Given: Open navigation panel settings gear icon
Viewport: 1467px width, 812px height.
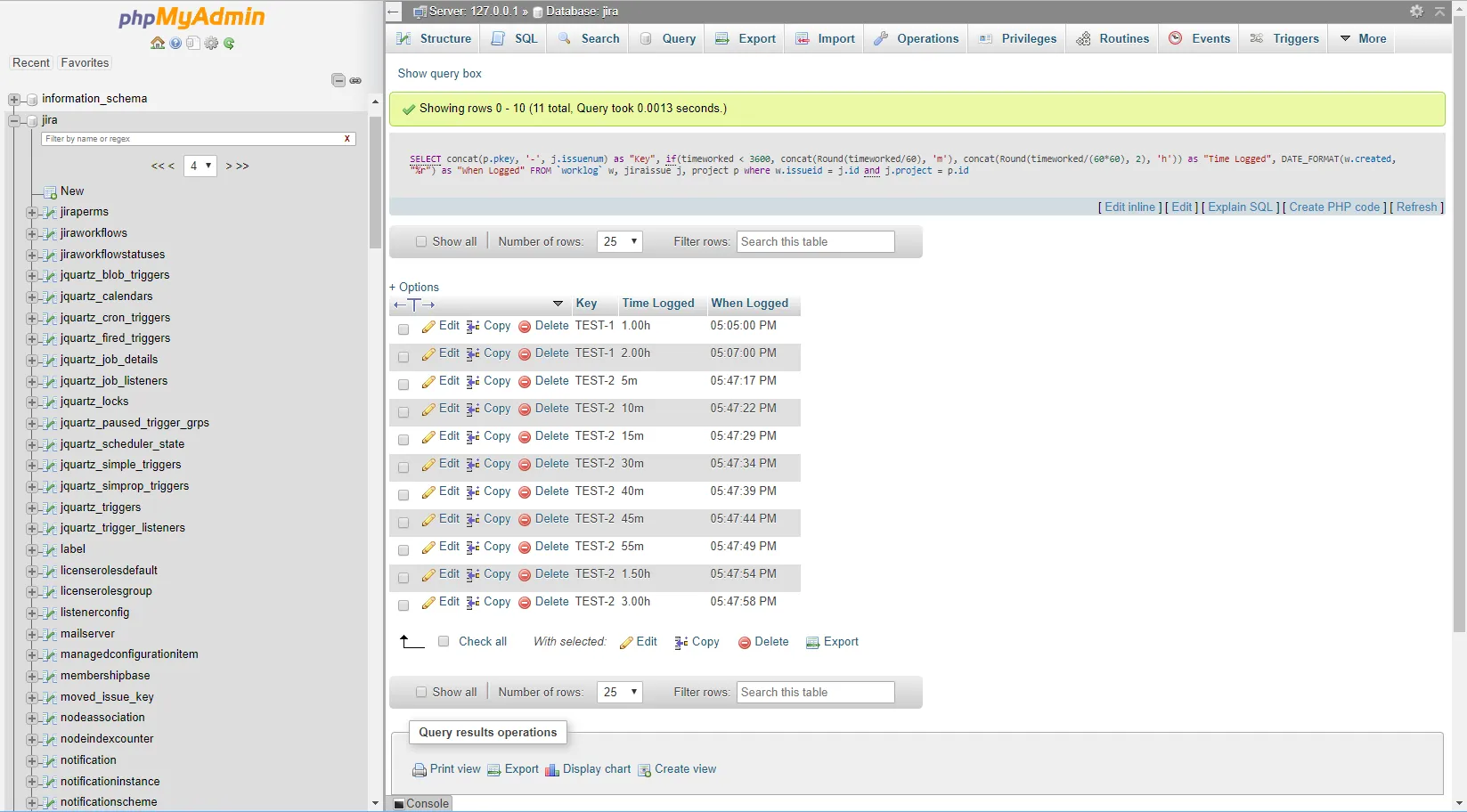Looking at the screenshot, I should 211,43.
